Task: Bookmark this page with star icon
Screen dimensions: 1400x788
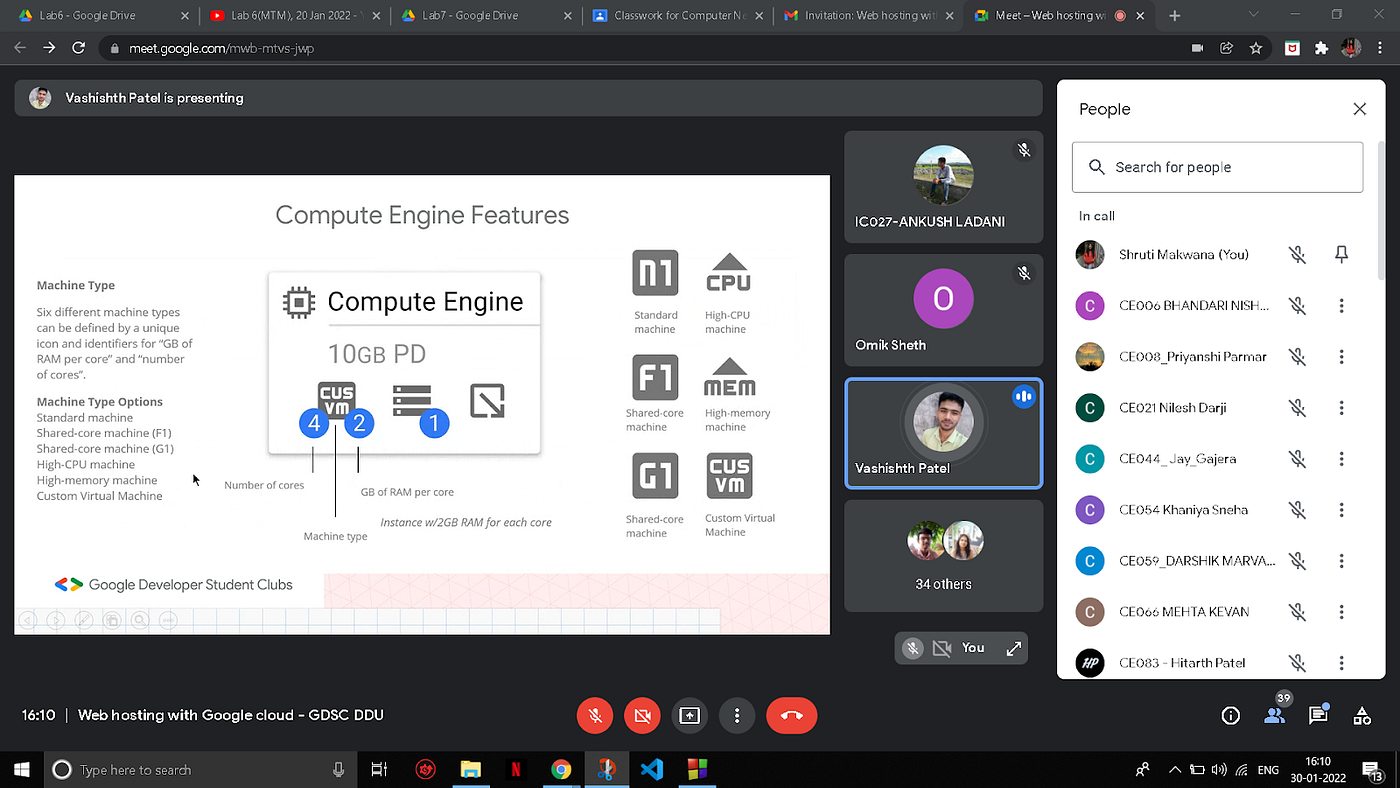Action: coord(1256,48)
